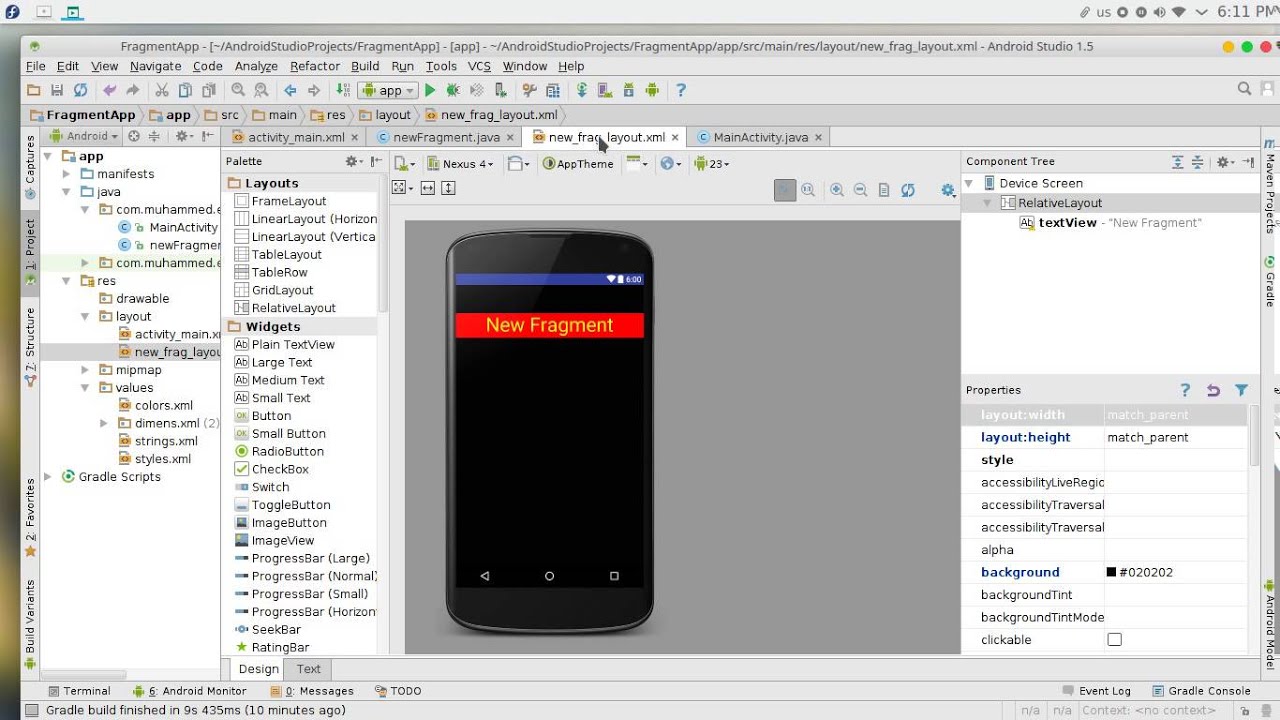
Task: Click the Undo arrow in toolbar
Action: click(x=110, y=90)
